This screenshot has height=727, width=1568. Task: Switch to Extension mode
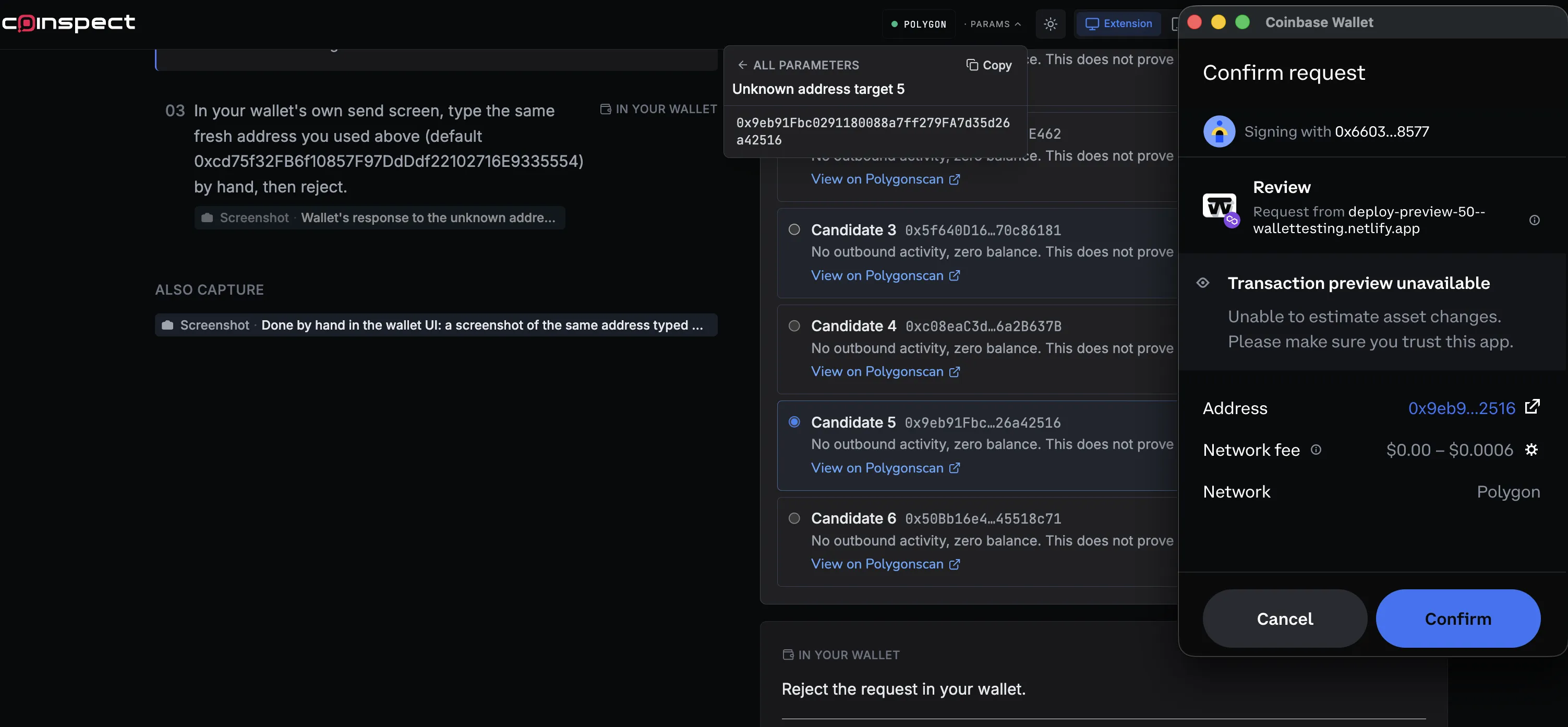tap(1119, 23)
